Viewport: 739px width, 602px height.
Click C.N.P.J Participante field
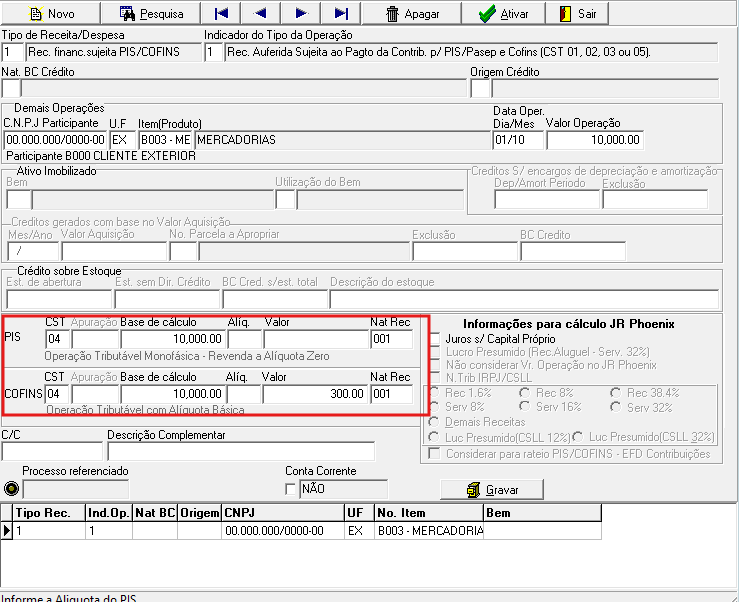(55, 140)
